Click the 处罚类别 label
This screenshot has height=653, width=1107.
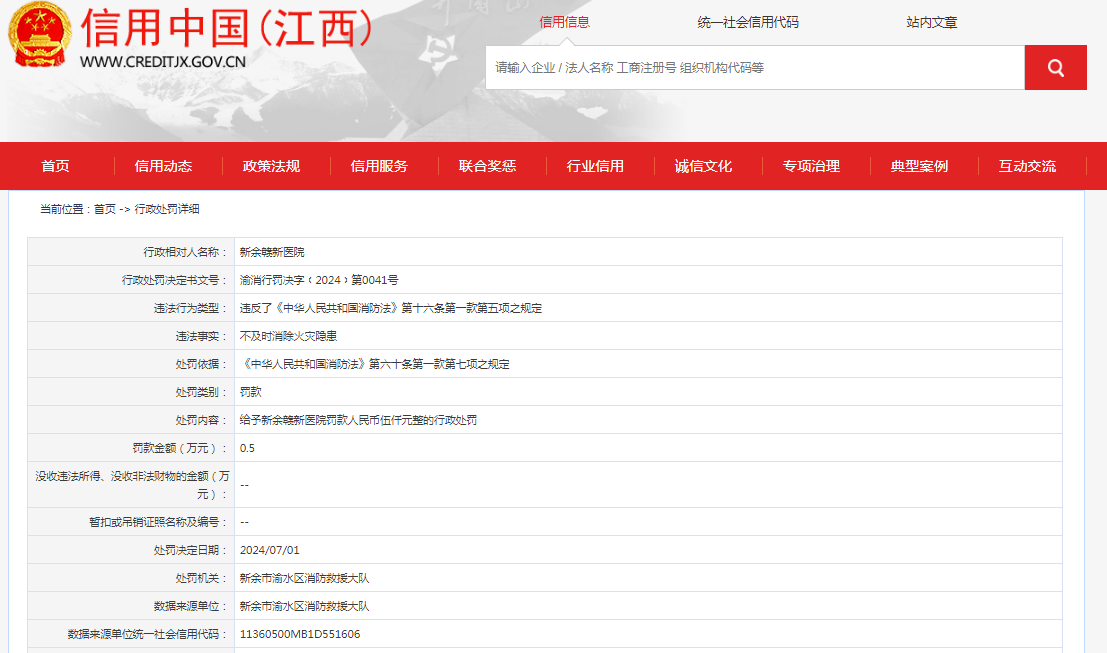pos(202,392)
